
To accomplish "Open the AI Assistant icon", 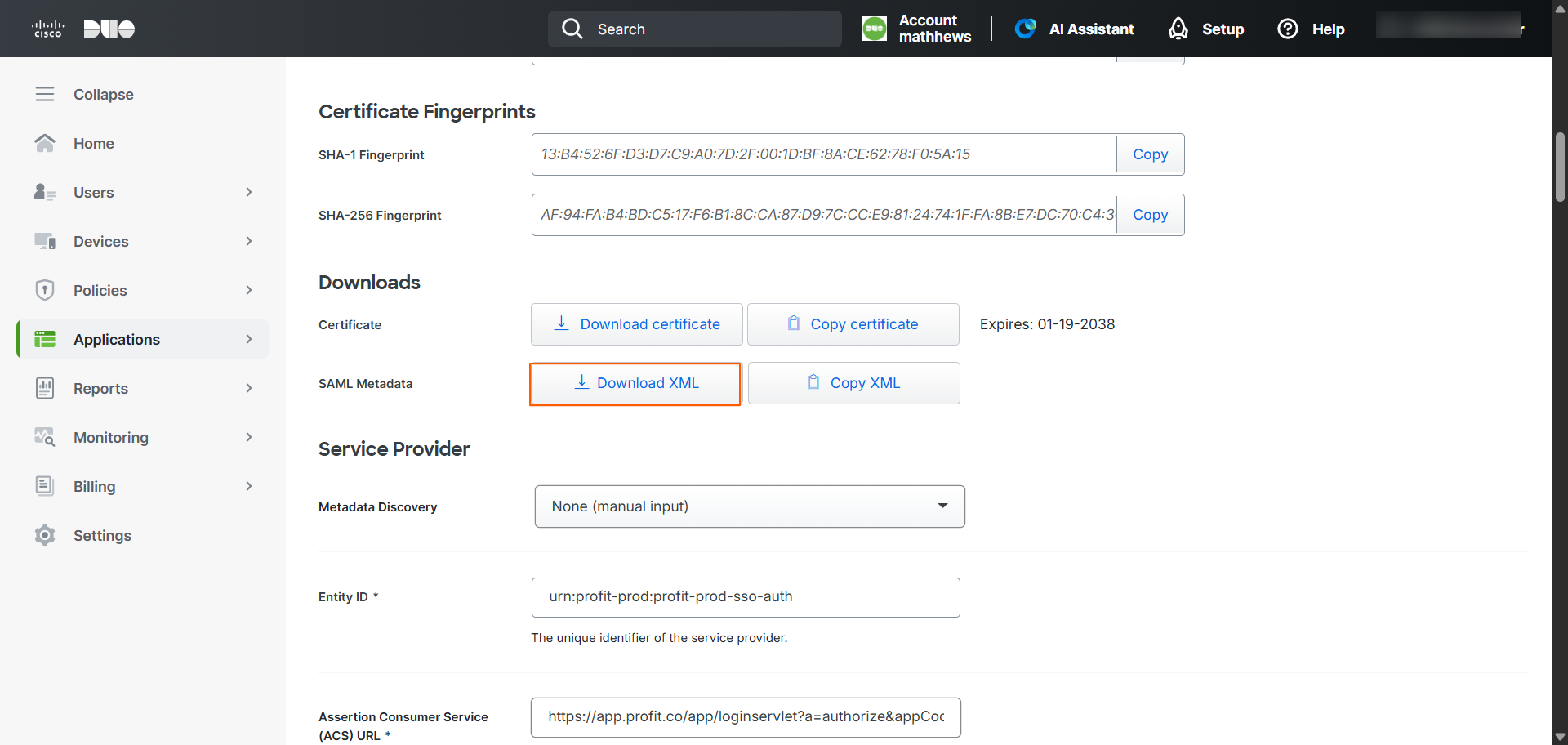I will pyautogui.click(x=1026, y=29).
